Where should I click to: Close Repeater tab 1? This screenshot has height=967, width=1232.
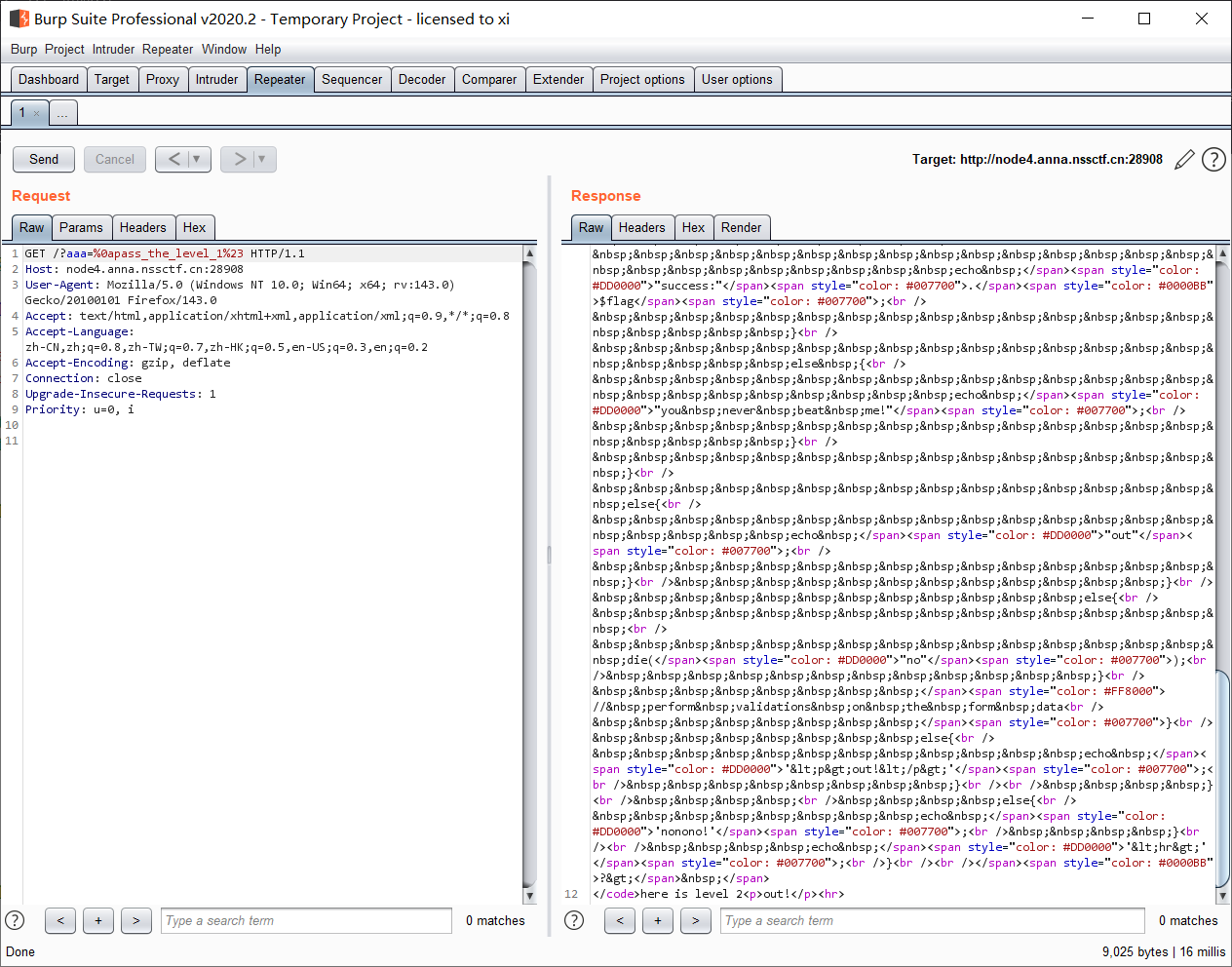pyautogui.click(x=37, y=114)
